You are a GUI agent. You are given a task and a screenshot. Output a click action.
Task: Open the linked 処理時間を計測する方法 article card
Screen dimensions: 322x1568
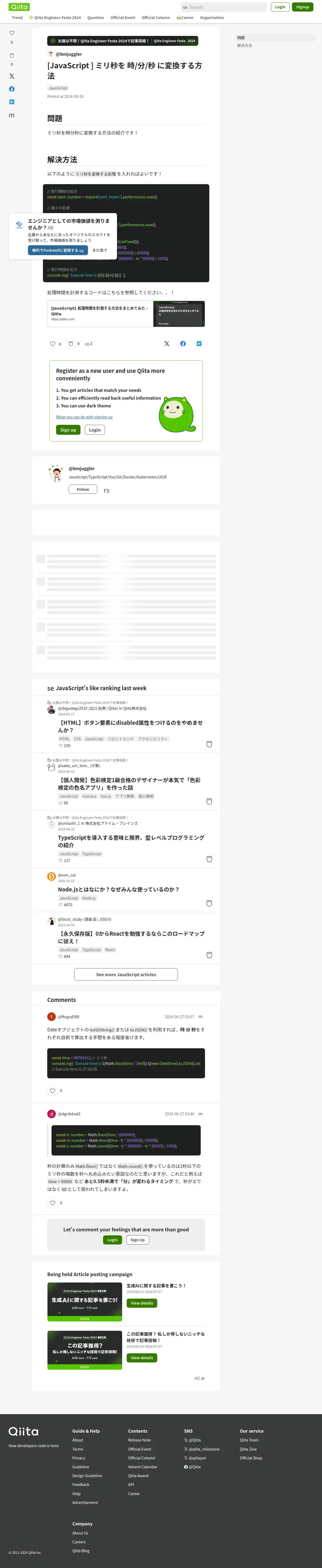click(x=126, y=314)
